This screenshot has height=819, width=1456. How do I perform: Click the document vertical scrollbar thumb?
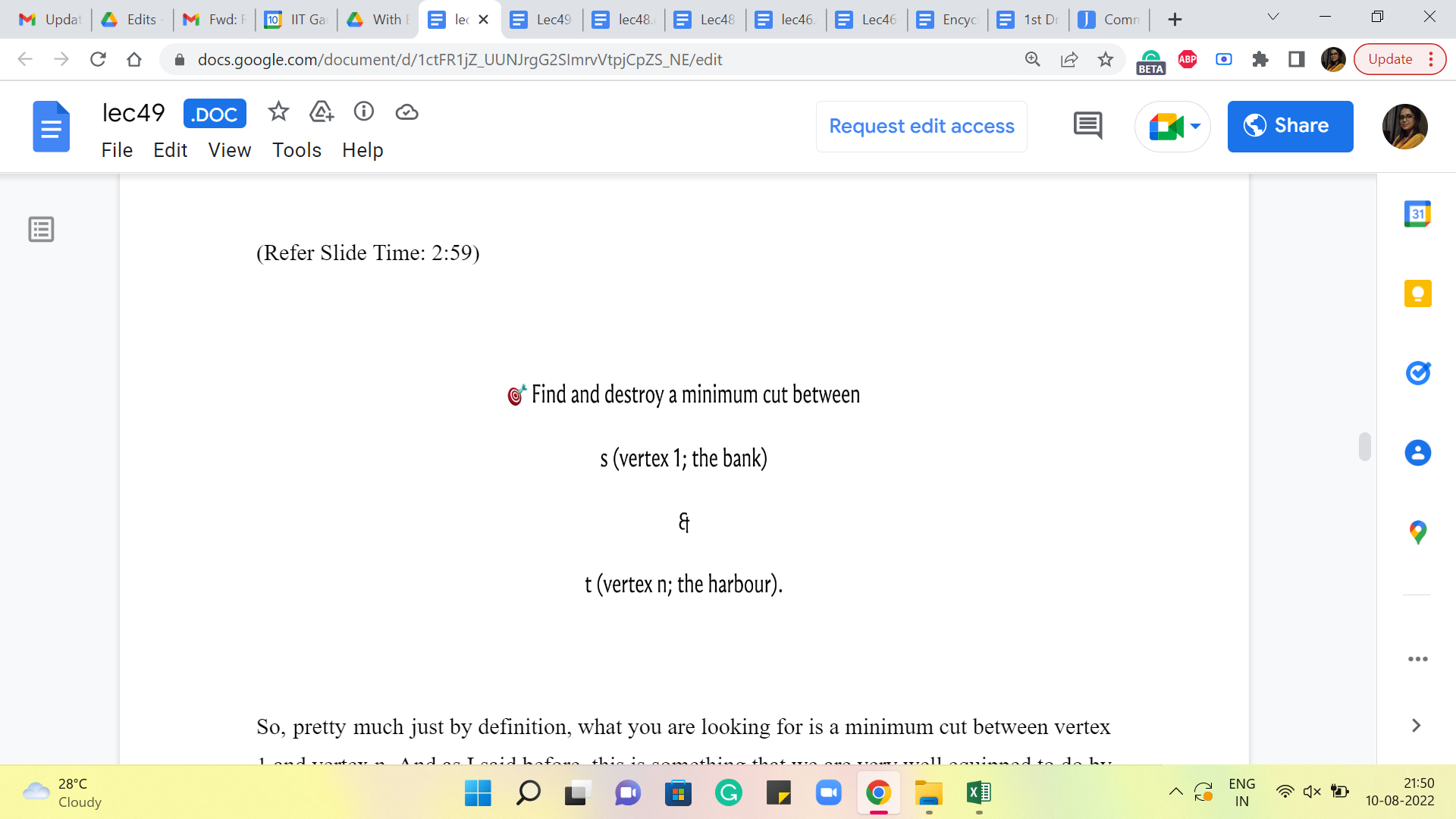(1364, 447)
